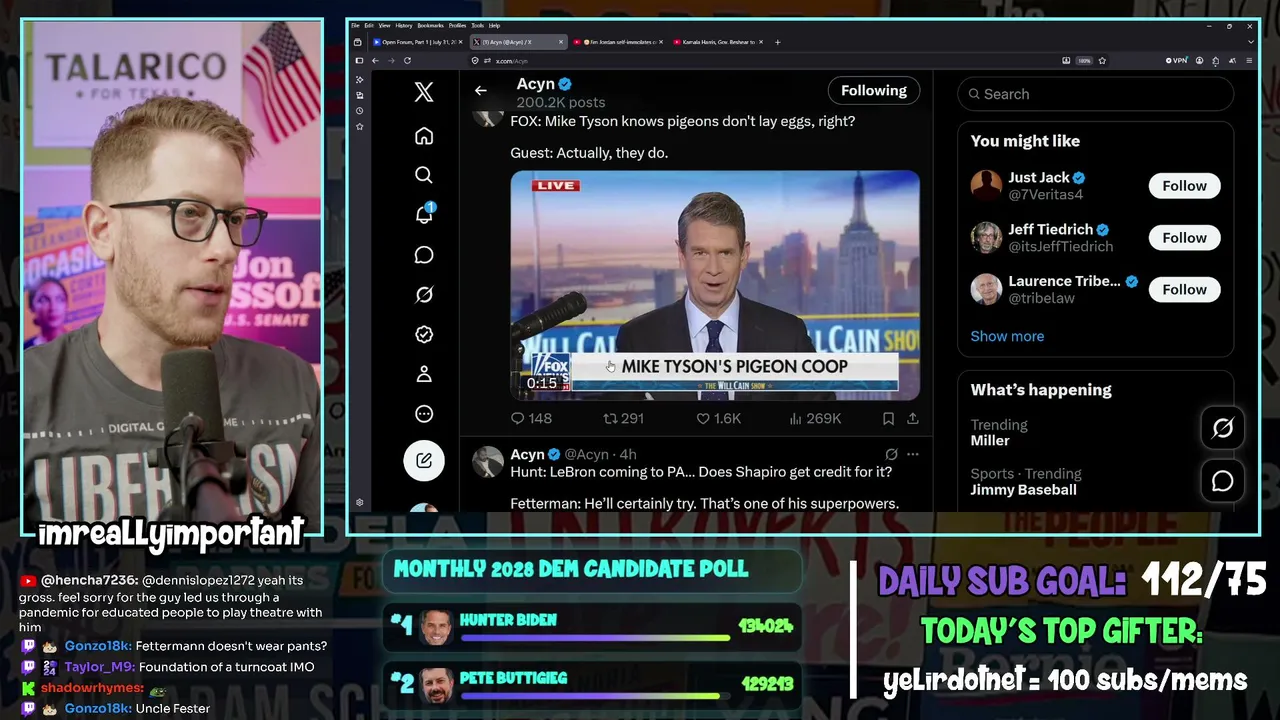Follow Just Jack

[x=1184, y=186]
